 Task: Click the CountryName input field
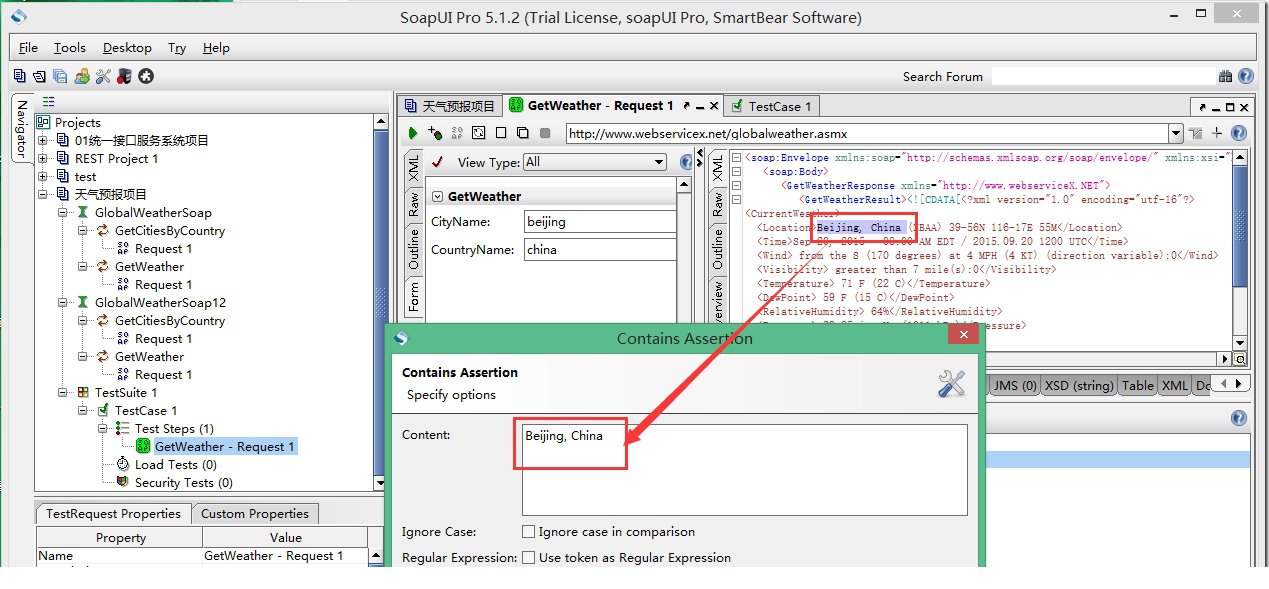pyautogui.click(x=600, y=249)
